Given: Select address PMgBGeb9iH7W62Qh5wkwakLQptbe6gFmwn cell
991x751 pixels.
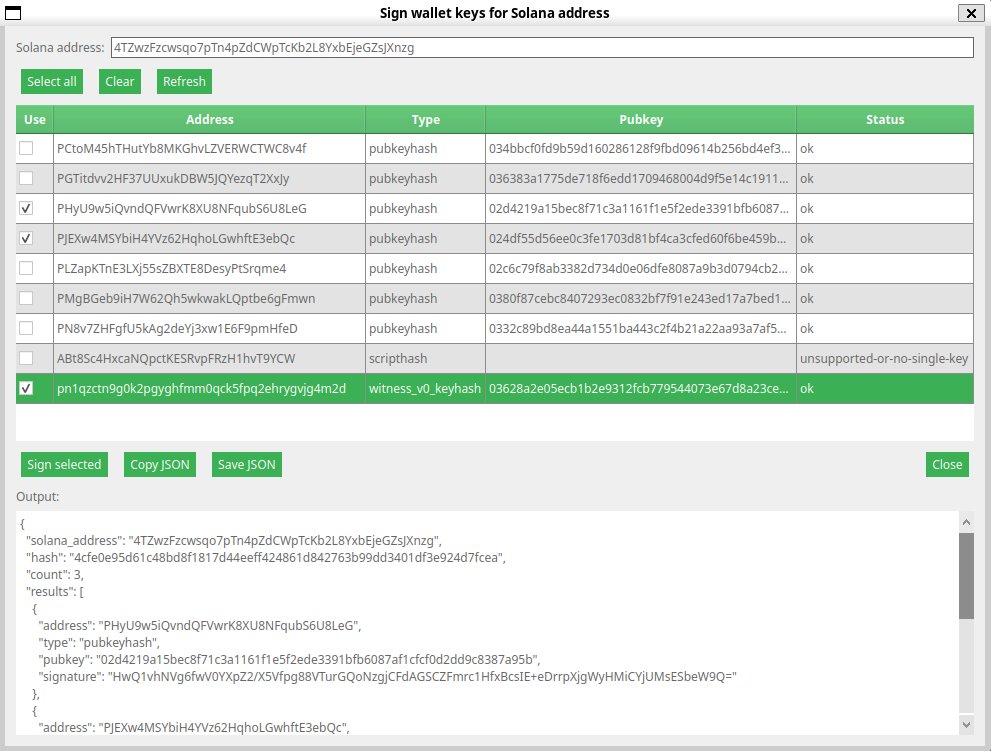Looking at the screenshot, I should (x=209, y=298).
